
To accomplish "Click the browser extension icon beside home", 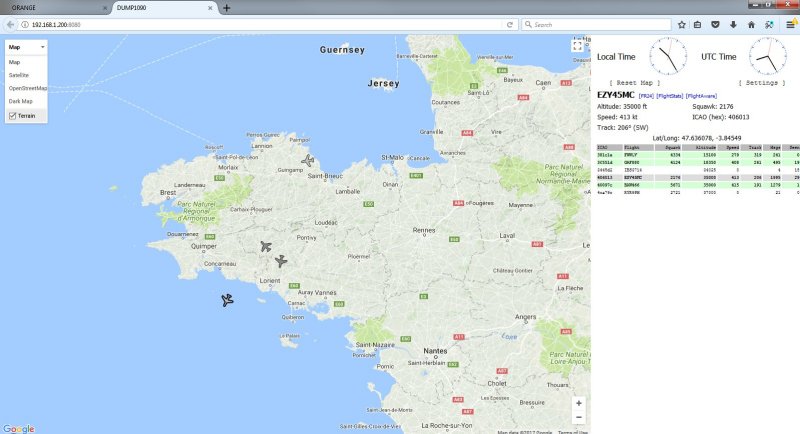I will click(769, 24).
